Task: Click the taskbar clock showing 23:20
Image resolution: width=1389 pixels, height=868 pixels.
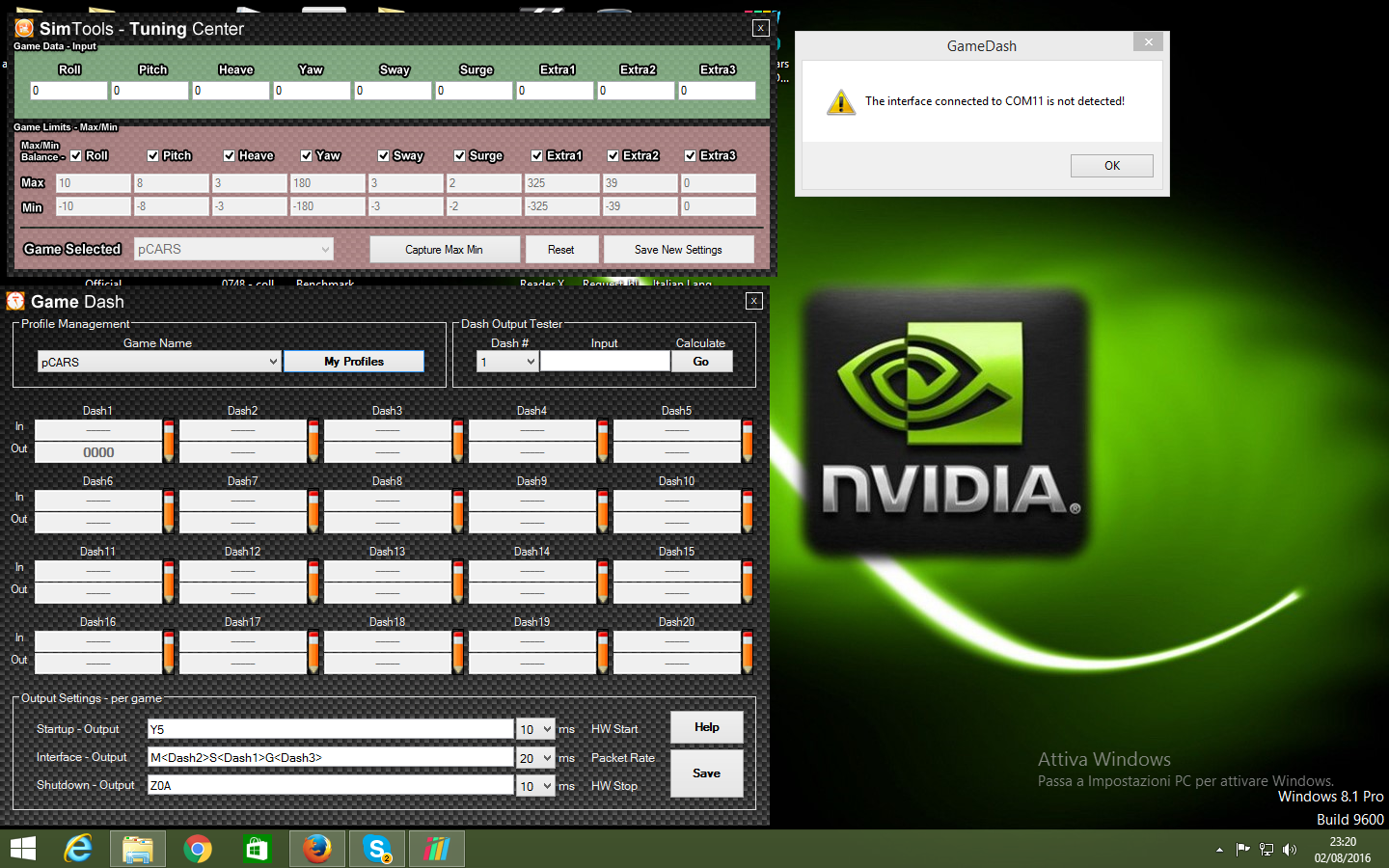Action: click(1343, 850)
